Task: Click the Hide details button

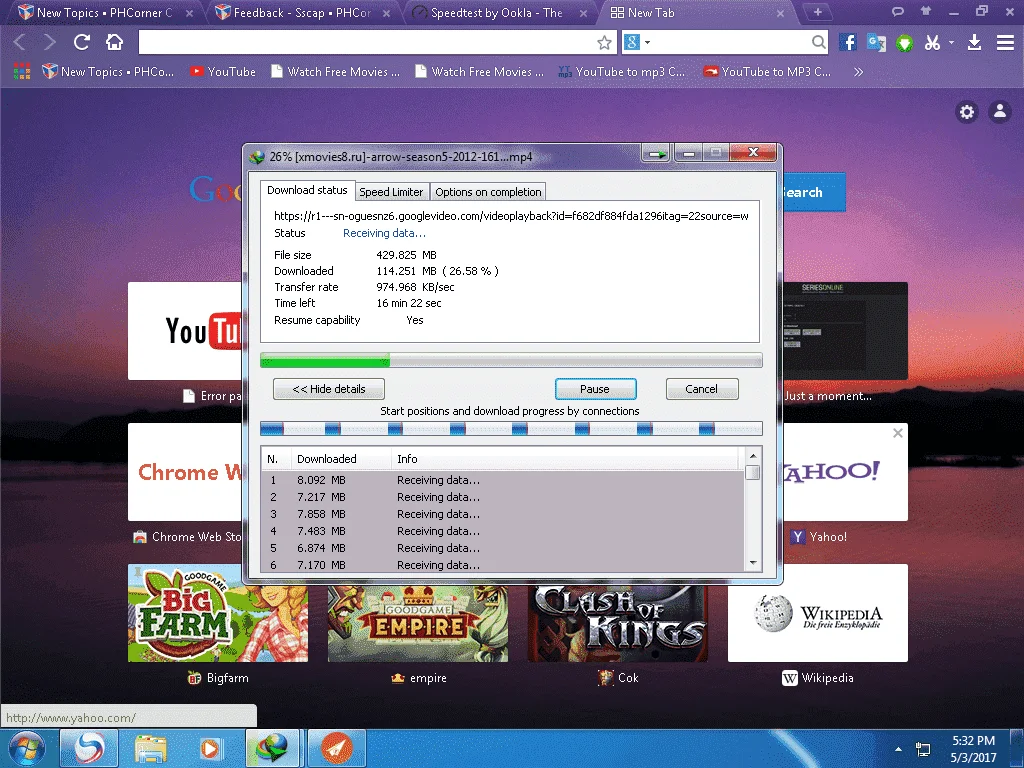Action: pyautogui.click(x=328, y=389)
